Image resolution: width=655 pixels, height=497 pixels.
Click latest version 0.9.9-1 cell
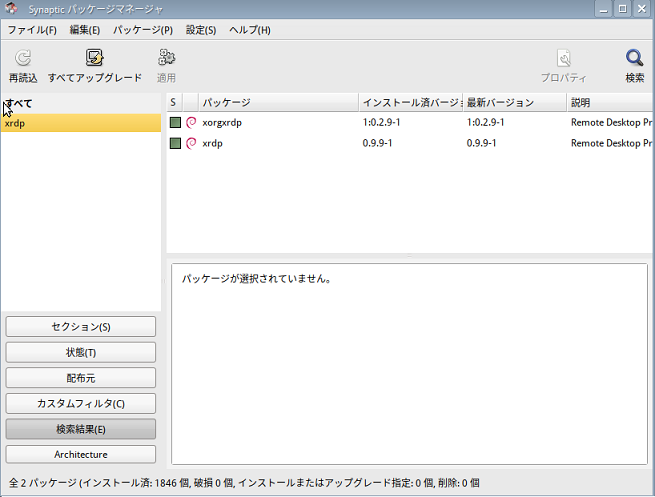481,143
